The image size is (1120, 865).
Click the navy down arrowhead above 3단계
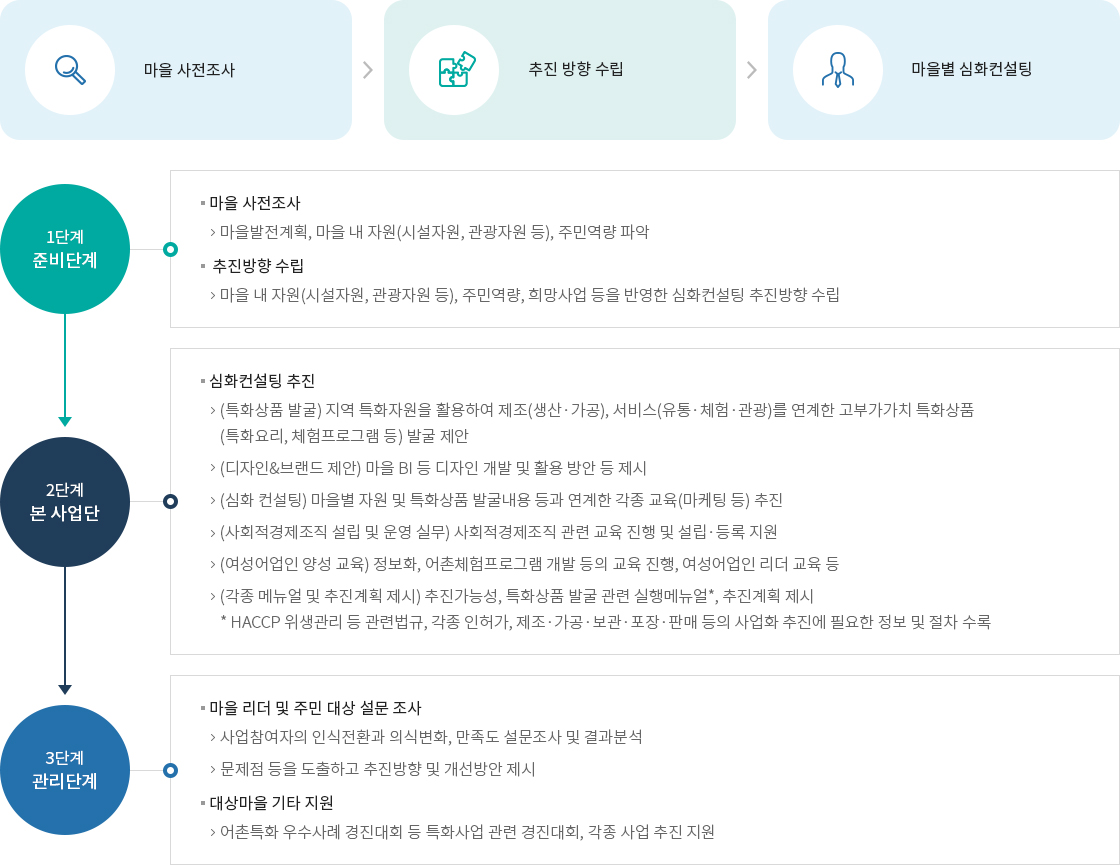pos(65,689)
